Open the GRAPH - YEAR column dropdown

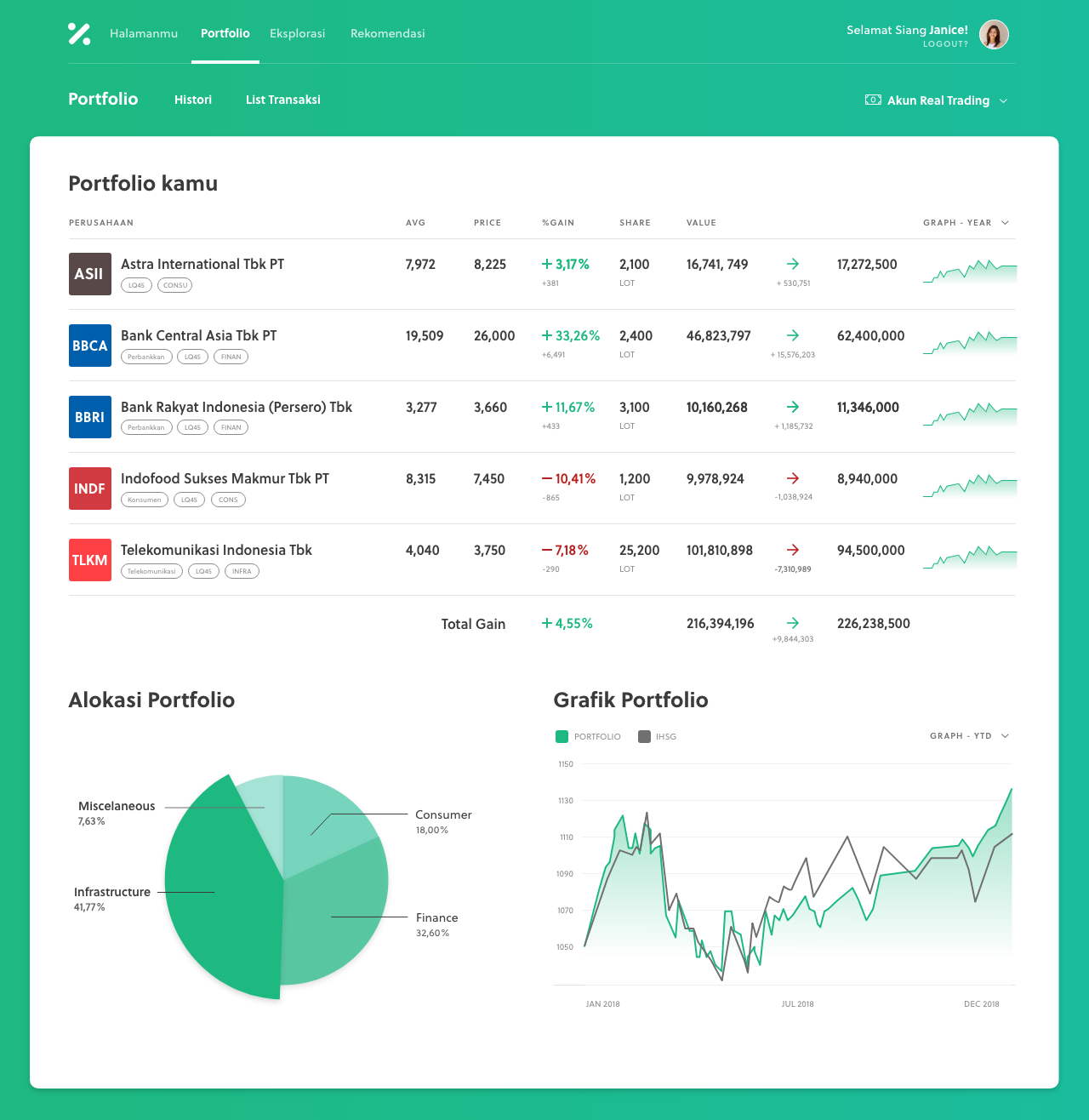point(966,223)
